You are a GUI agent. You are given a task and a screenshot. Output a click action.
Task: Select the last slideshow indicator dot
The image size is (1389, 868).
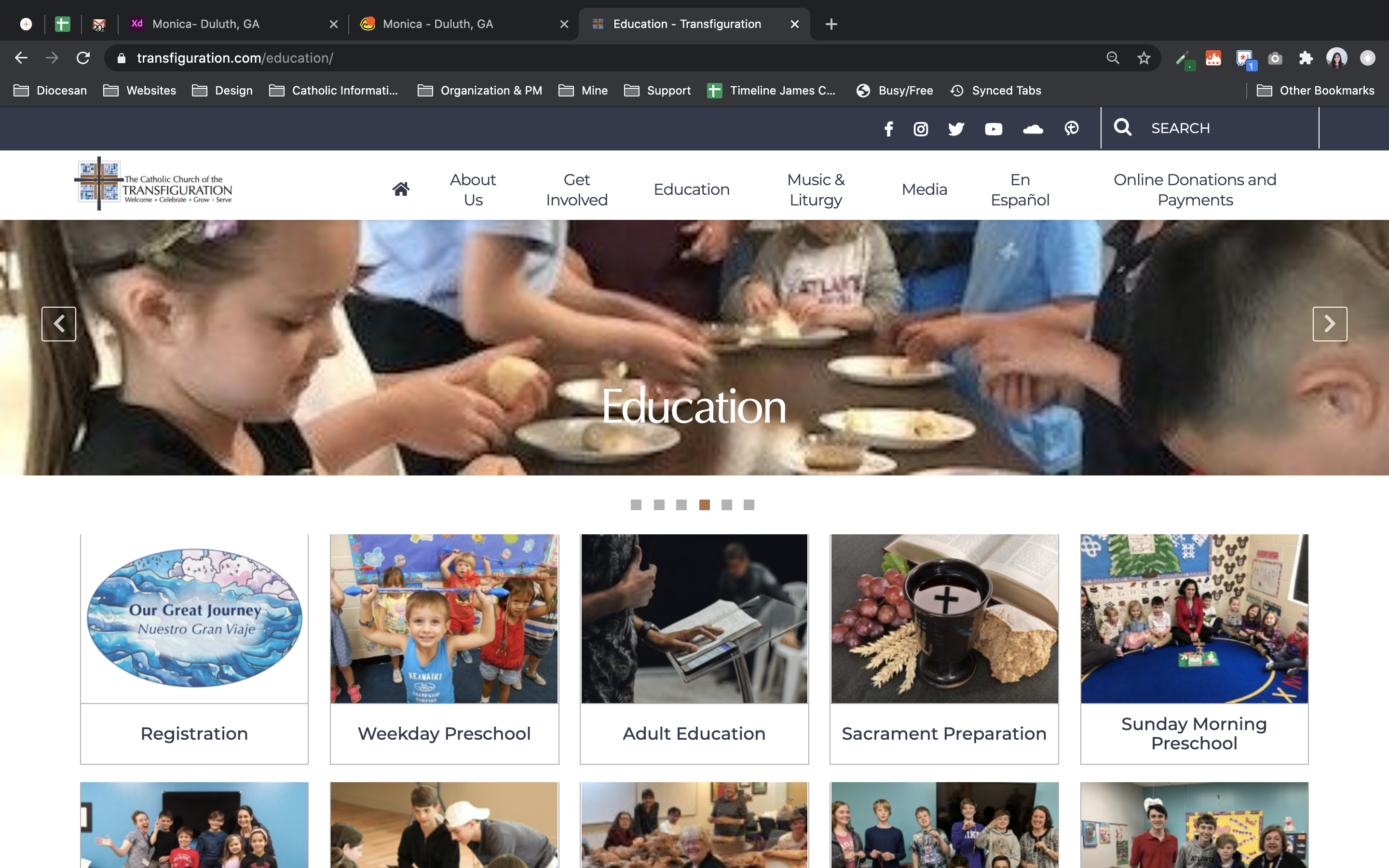tap(749, 504)
